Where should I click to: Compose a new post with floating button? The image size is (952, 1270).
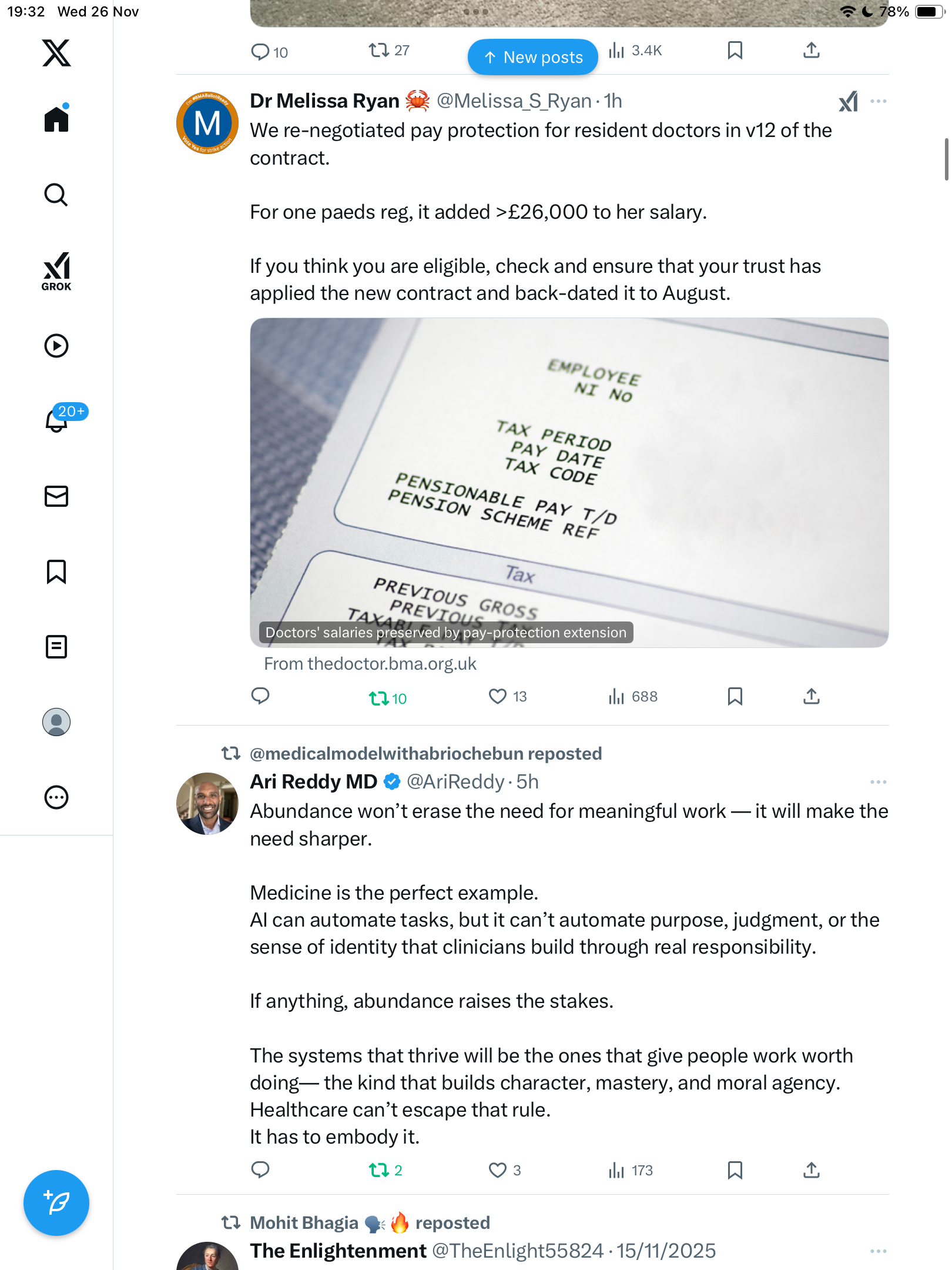[x=56, y=1203]
